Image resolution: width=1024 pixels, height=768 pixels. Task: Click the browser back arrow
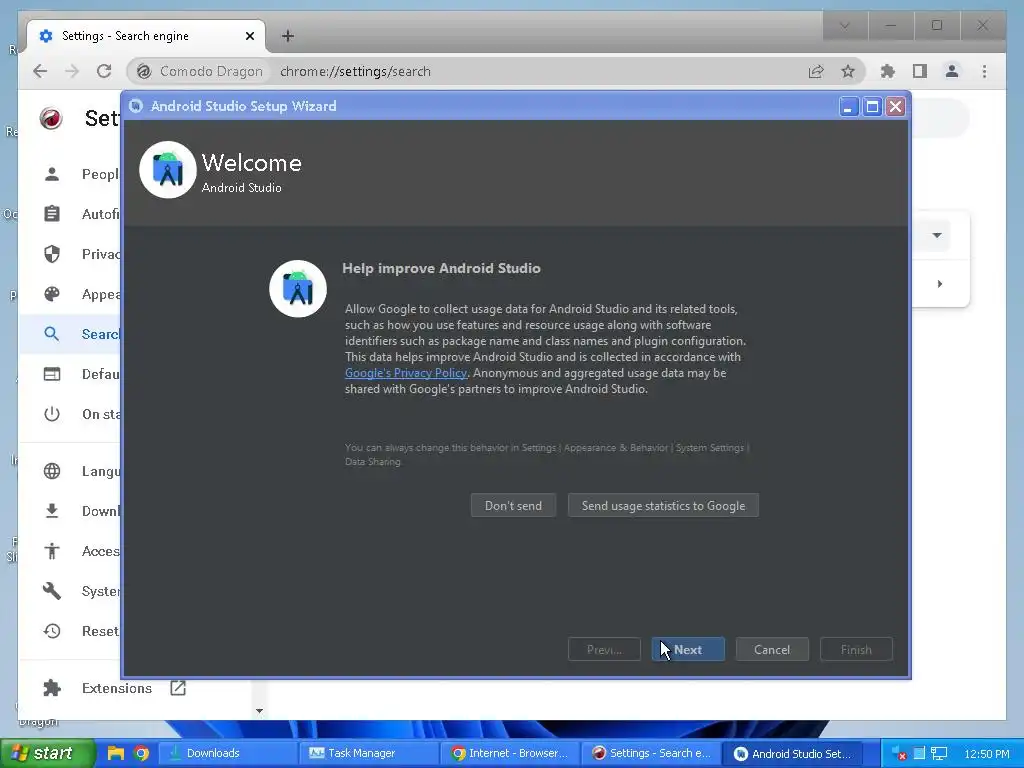pyautogui.click(x=40, y=71)
